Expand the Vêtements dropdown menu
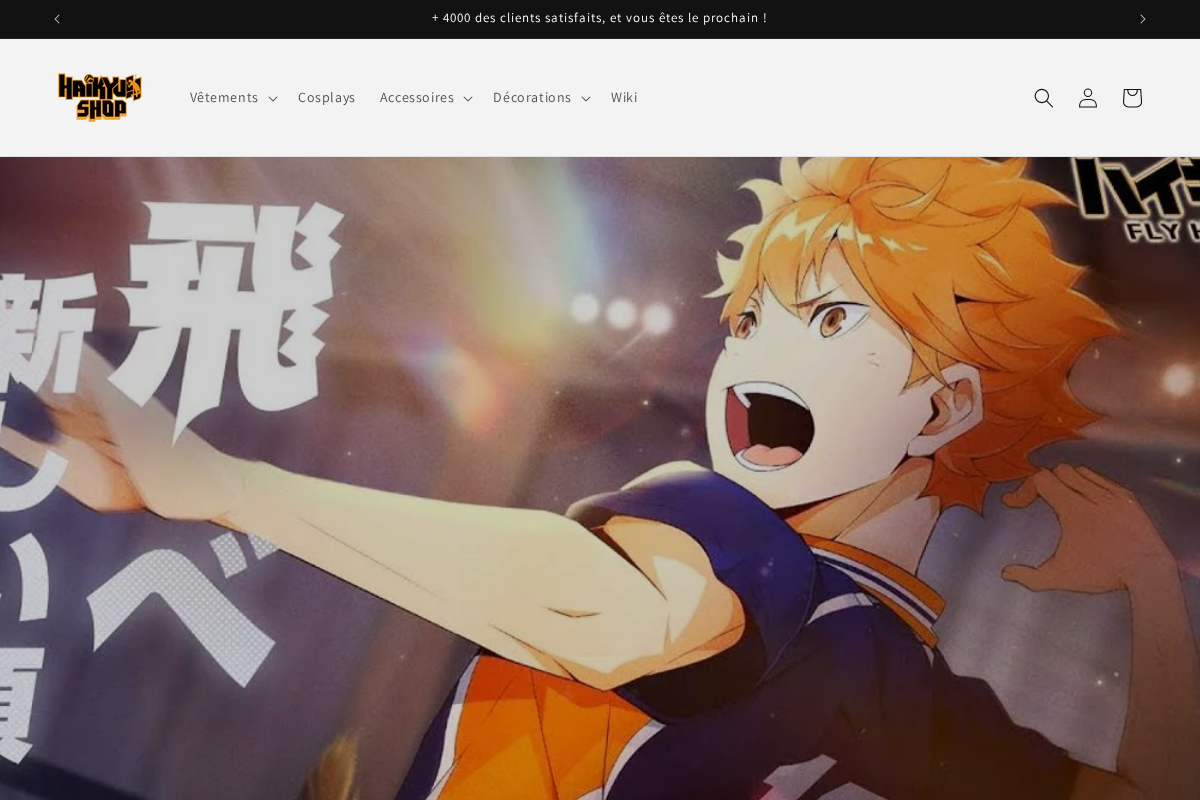The height and width of the screenshot is (800, 1200). (x=272, y=97)
